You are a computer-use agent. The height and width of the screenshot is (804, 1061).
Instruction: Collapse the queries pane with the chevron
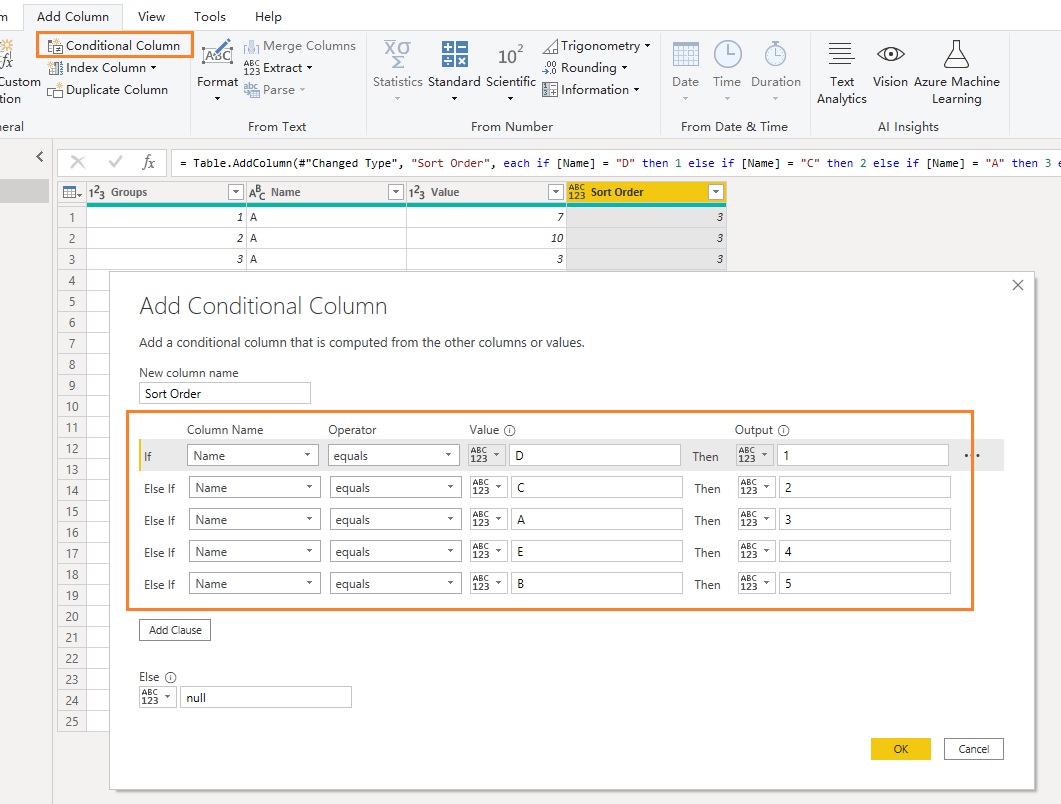(x=40, y=157)
